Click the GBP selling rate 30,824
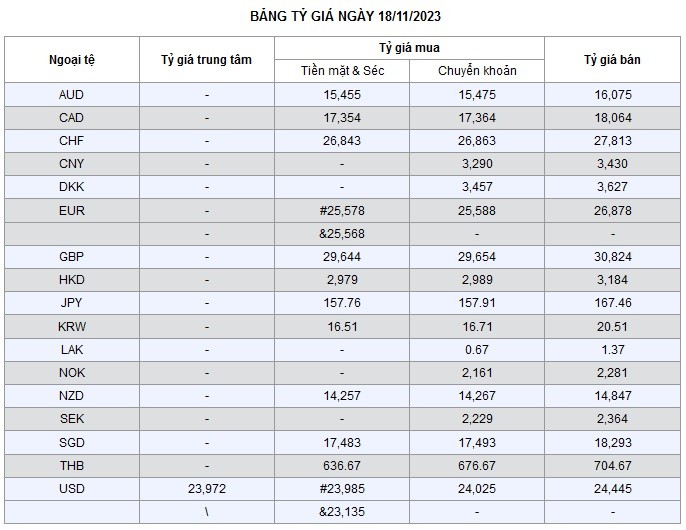 point(612,257)
